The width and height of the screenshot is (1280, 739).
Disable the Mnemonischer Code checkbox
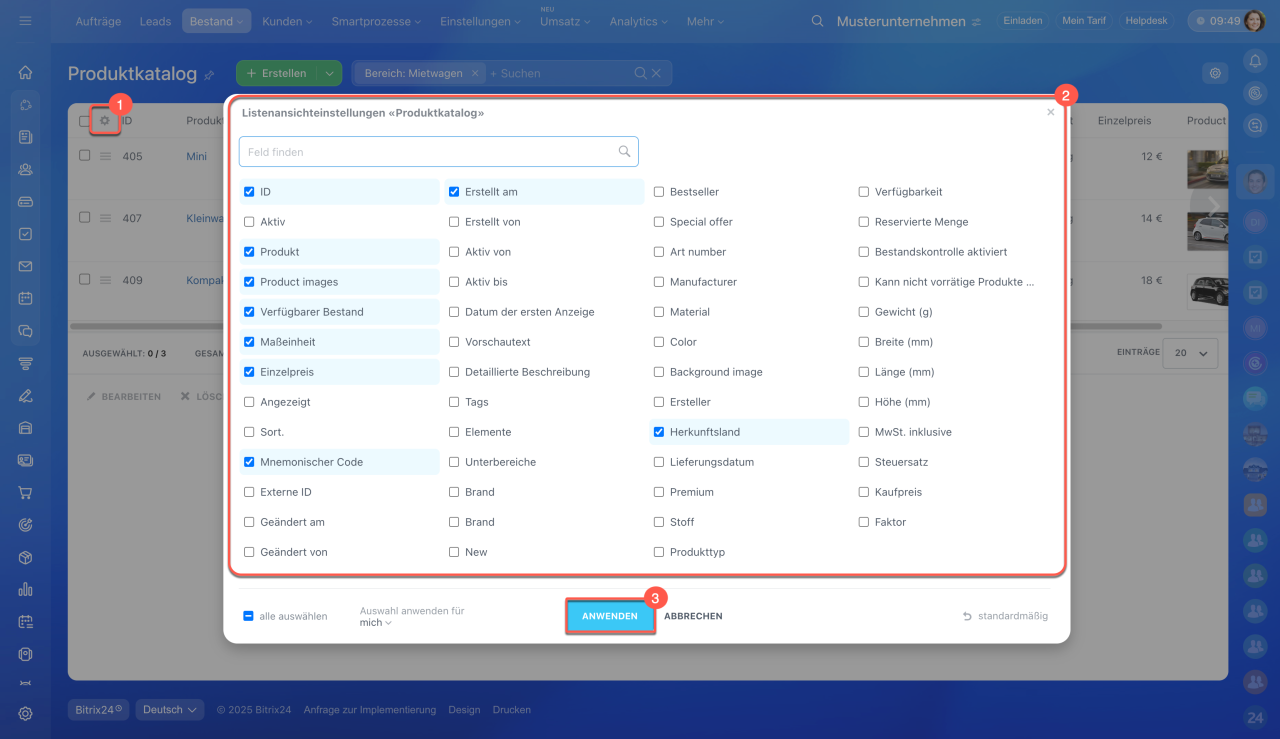249,462
